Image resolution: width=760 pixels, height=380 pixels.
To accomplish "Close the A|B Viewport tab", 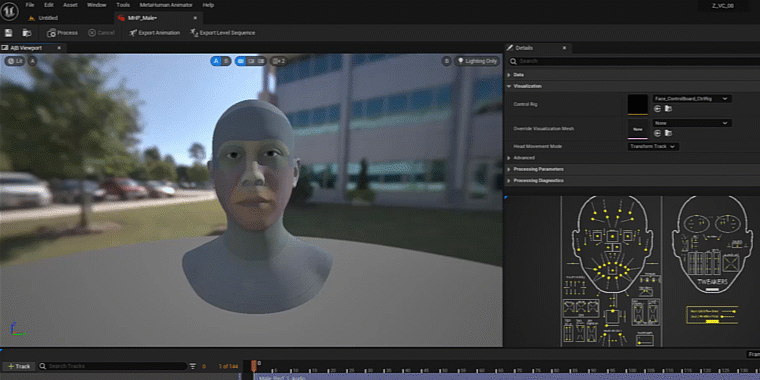I will [59, 48].
